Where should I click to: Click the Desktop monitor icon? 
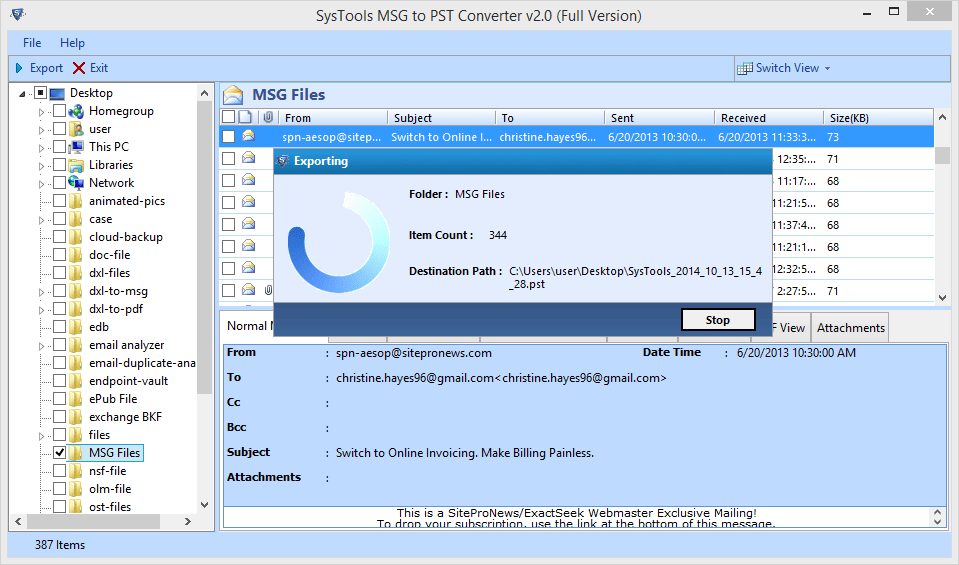(x=57, y=94)
